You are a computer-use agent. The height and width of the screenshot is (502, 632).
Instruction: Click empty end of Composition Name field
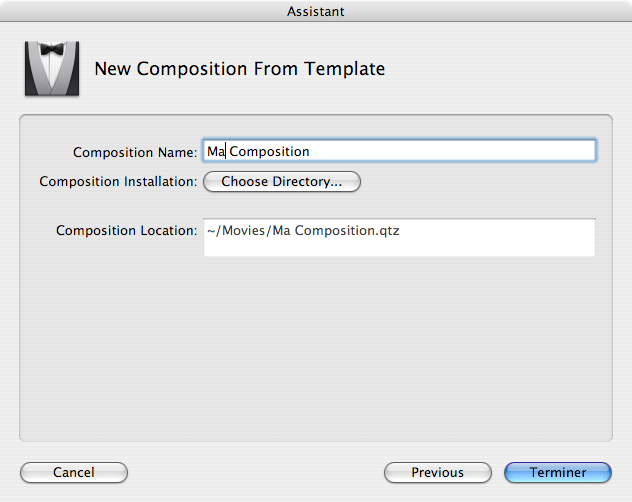point(451,151)
